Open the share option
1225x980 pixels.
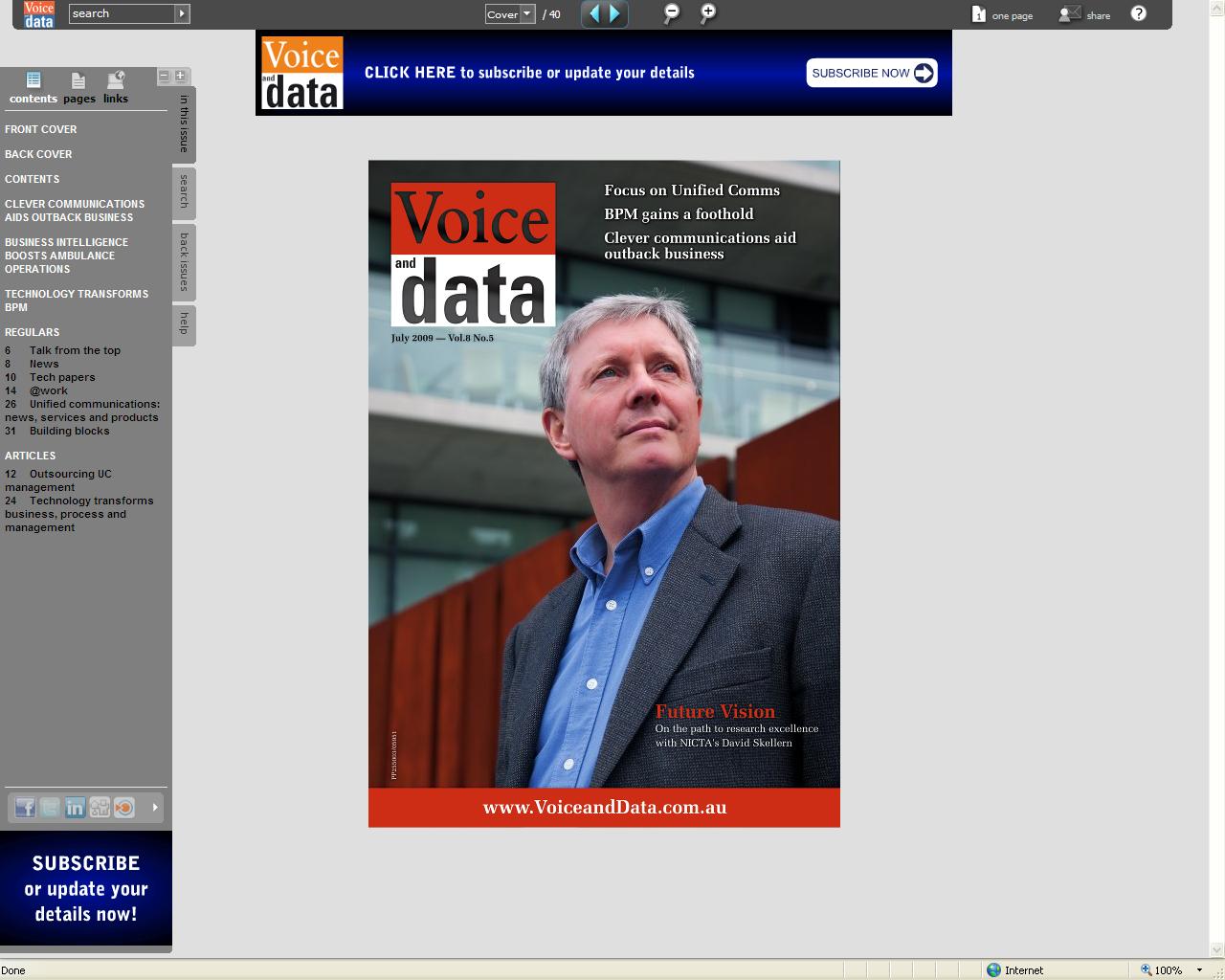pyautogui.click(x=1085, y=14)
